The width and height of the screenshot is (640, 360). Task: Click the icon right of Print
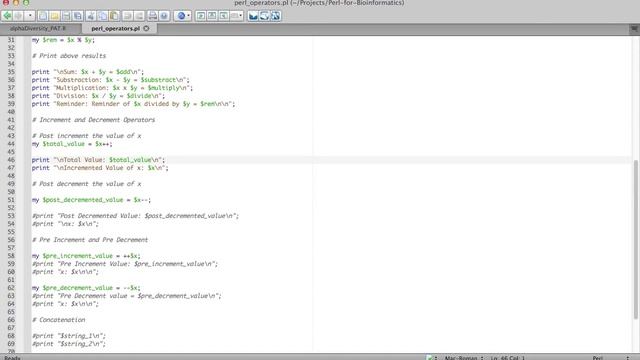164,16
